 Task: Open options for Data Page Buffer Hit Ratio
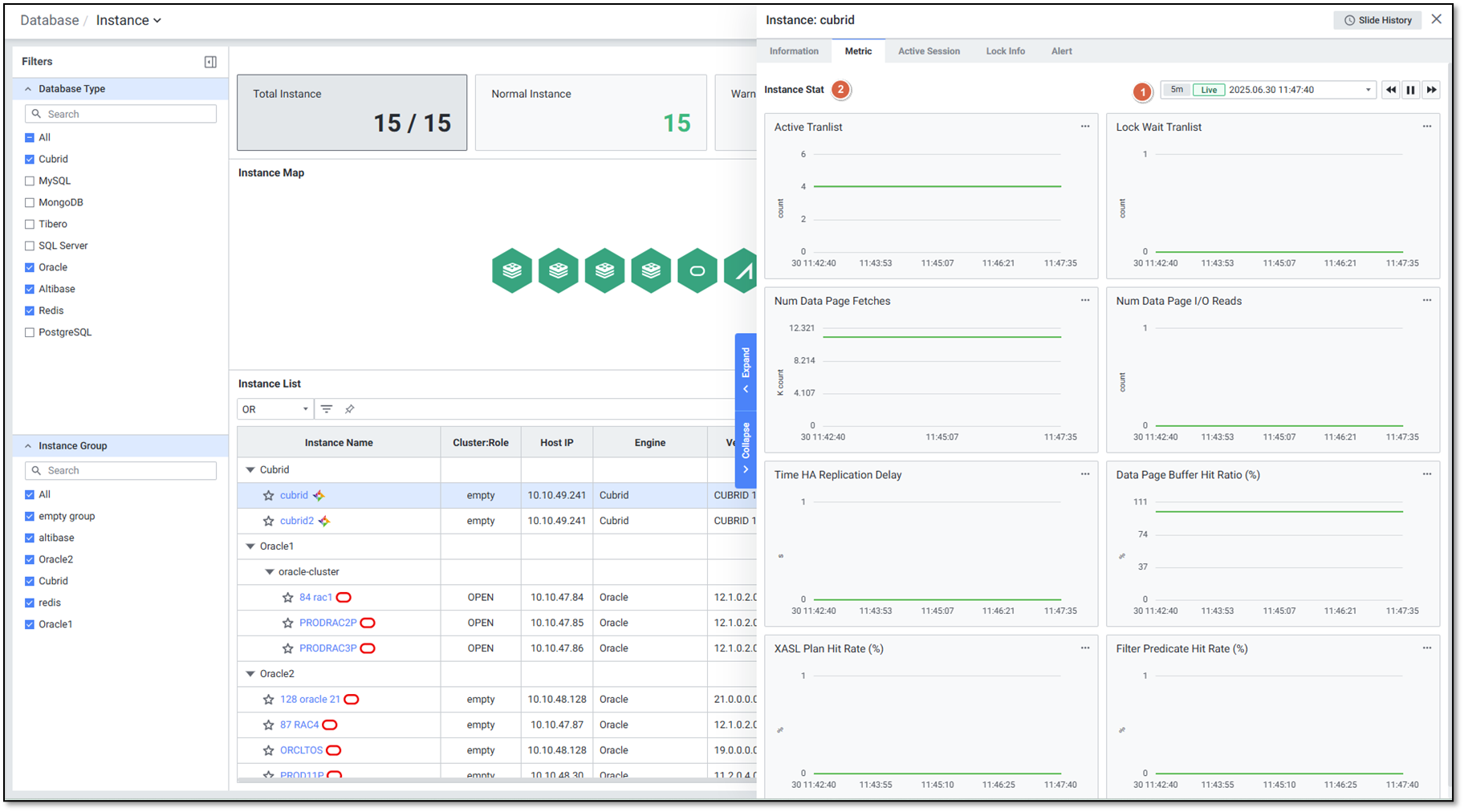1427,474
